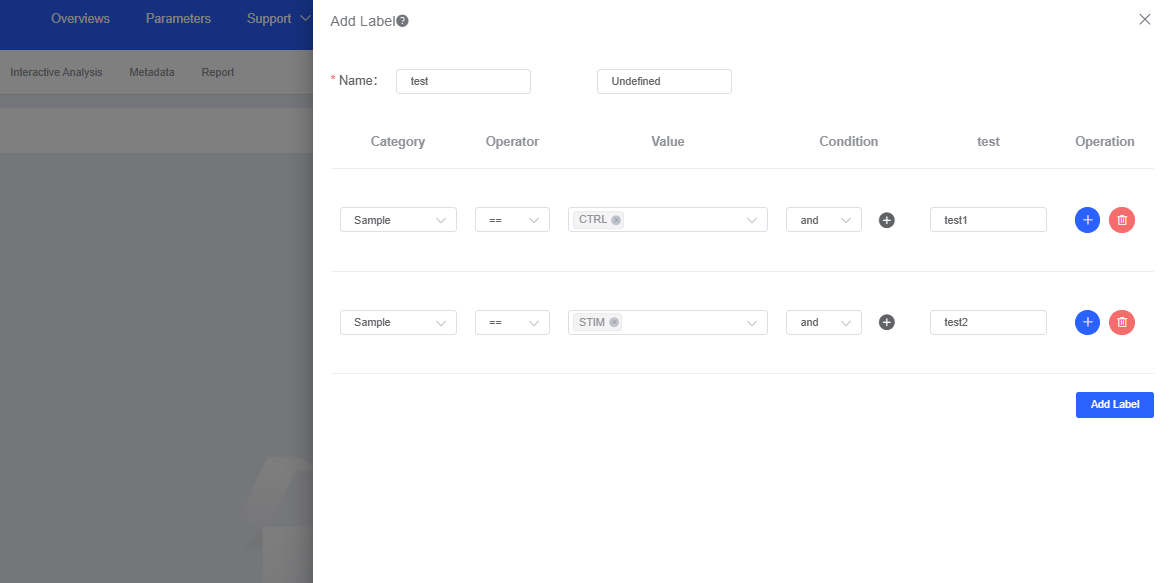Expand the Value dropdown containing STIM

(752, 322)
